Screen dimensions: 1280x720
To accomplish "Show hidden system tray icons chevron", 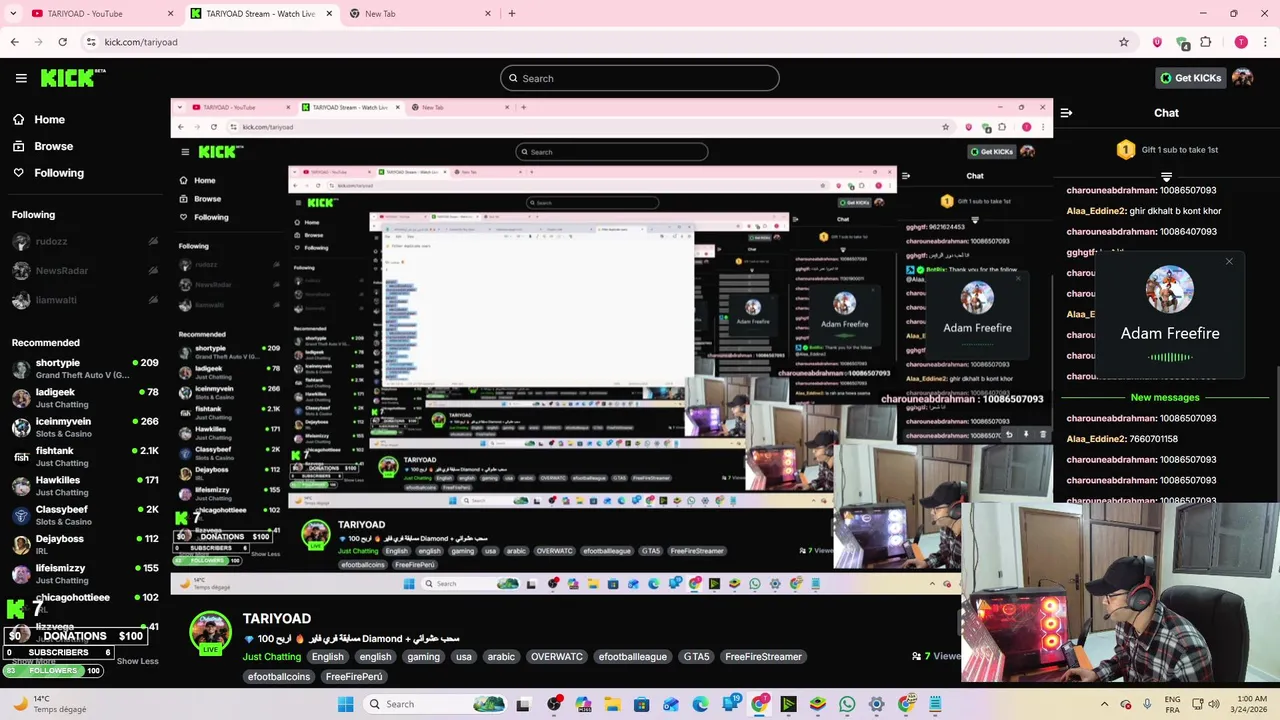I will point(1104,704).
